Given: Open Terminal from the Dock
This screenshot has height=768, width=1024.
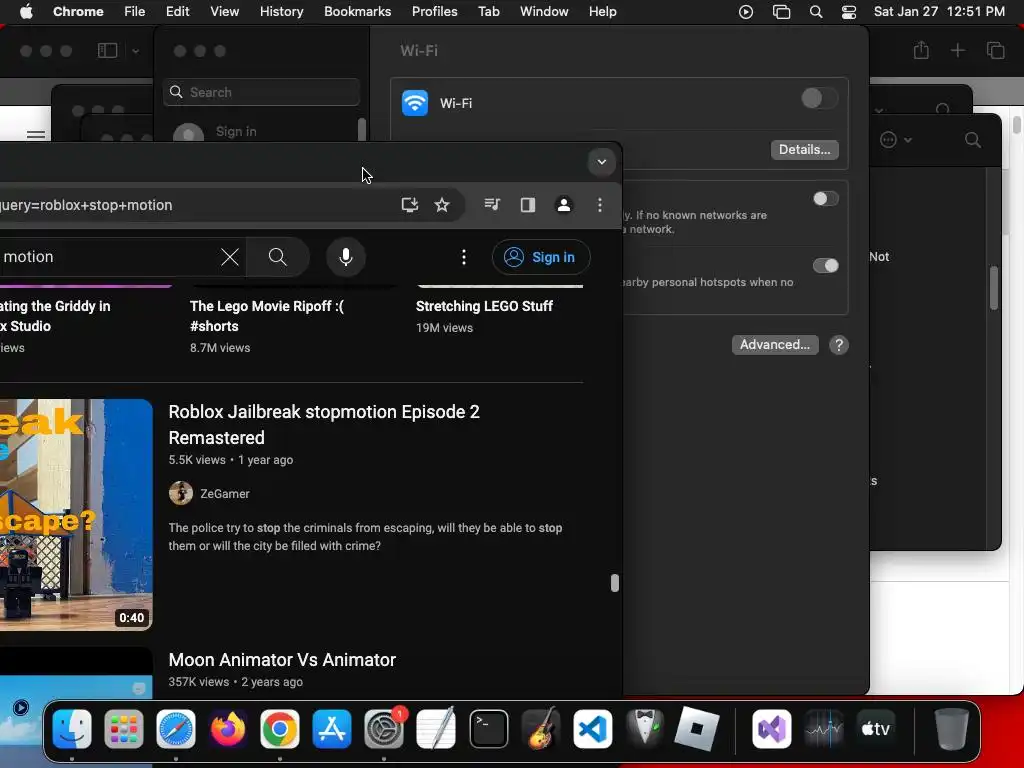Looking at the screenshot, I should 488,729.
